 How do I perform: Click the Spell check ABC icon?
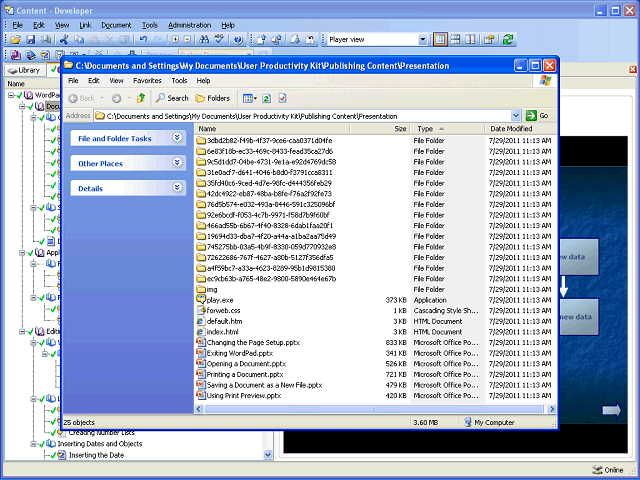220,40
